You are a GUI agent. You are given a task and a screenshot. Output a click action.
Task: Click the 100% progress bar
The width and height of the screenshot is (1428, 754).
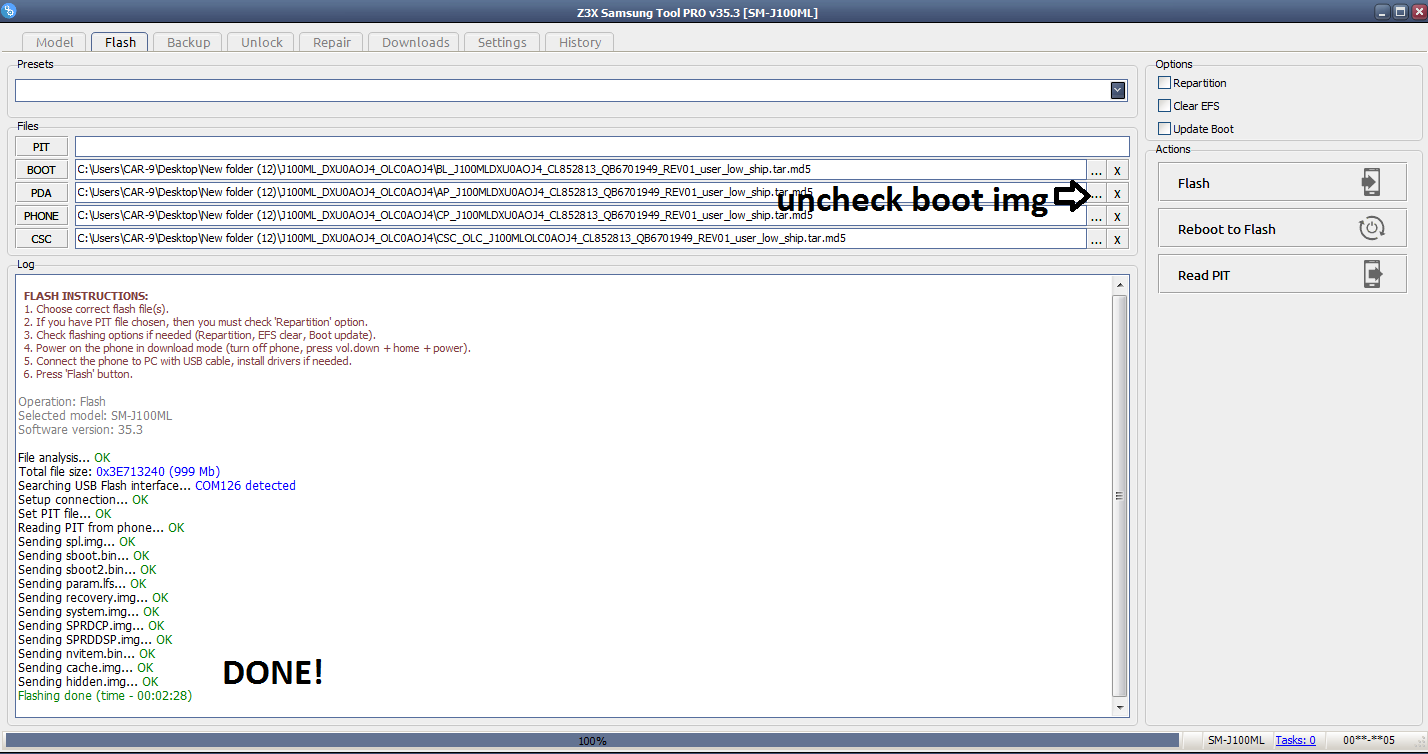[591, 741]
